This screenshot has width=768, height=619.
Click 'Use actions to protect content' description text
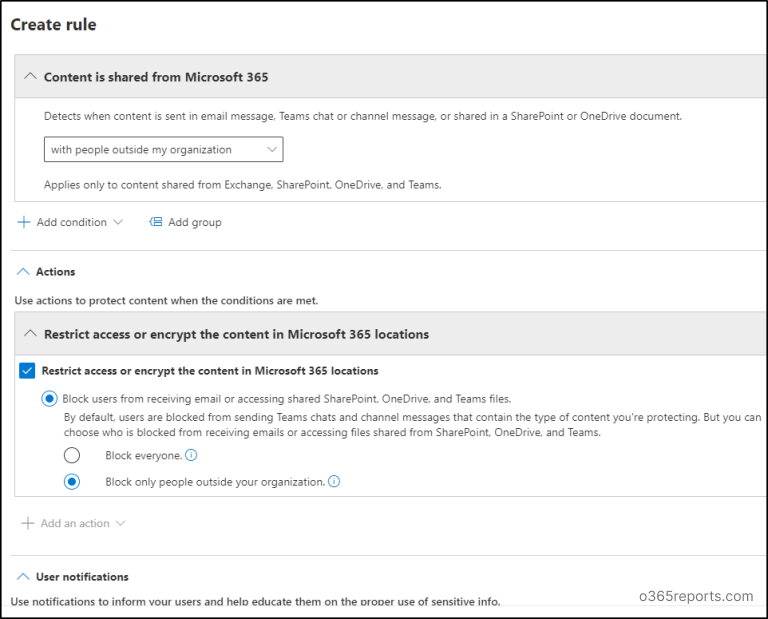point(167,300)
